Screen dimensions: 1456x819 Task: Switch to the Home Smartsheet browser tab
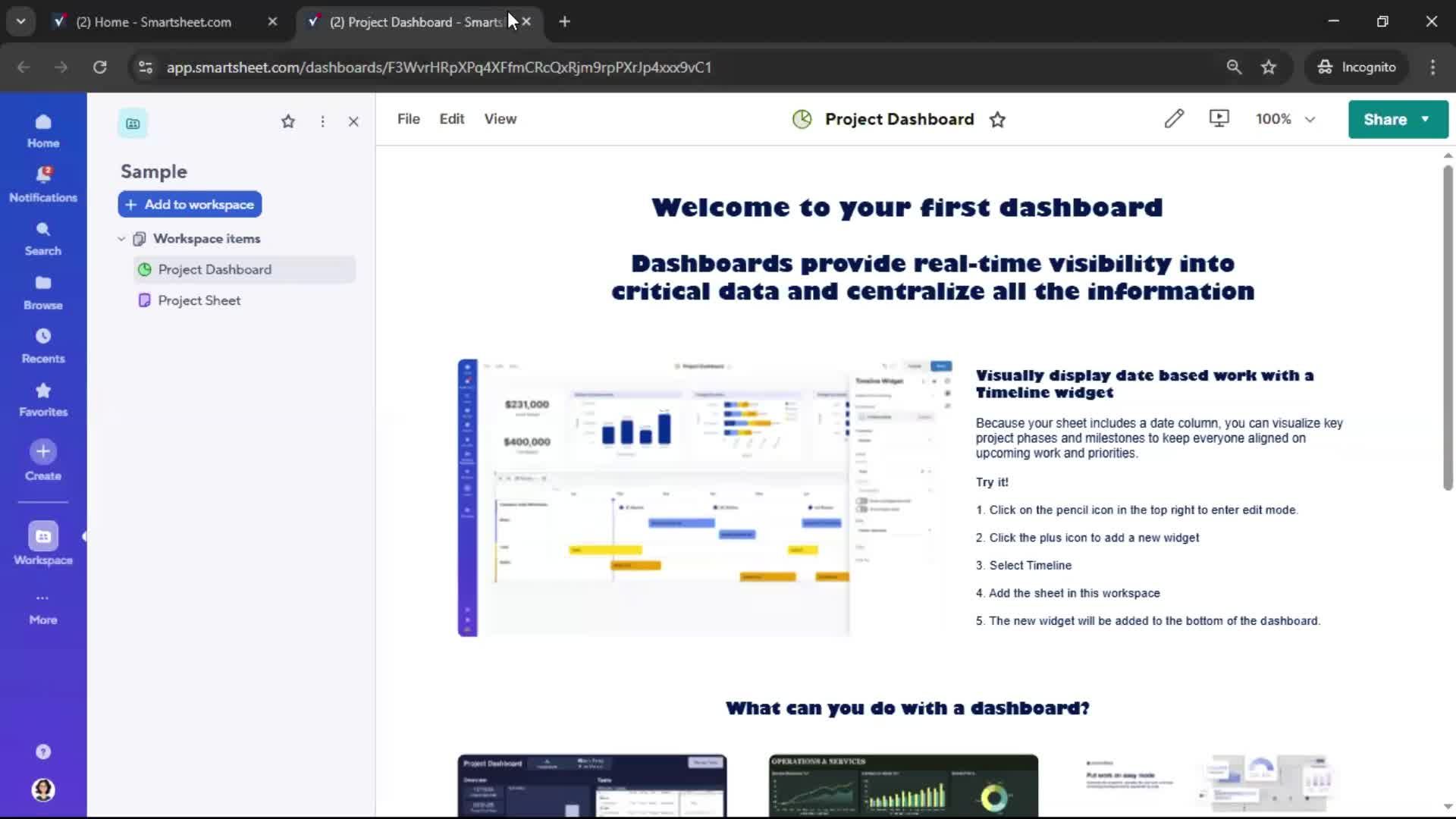[152, 22]
